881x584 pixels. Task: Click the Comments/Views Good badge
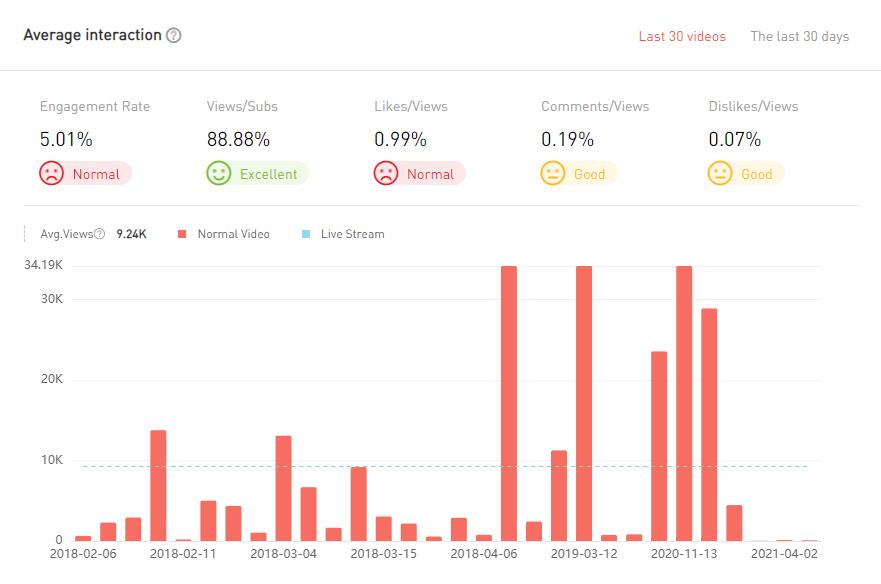click(x=589, y=174)
